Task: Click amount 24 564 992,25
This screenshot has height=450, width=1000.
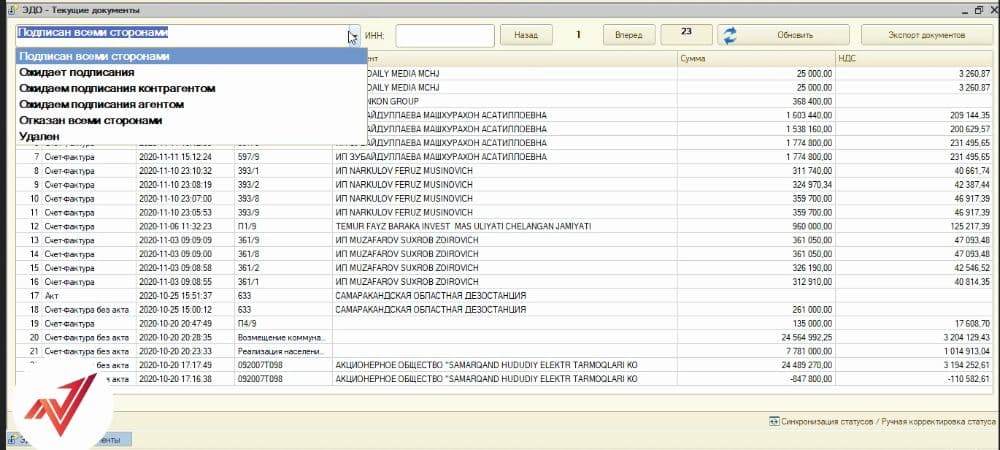Action: tap(756, 337)
